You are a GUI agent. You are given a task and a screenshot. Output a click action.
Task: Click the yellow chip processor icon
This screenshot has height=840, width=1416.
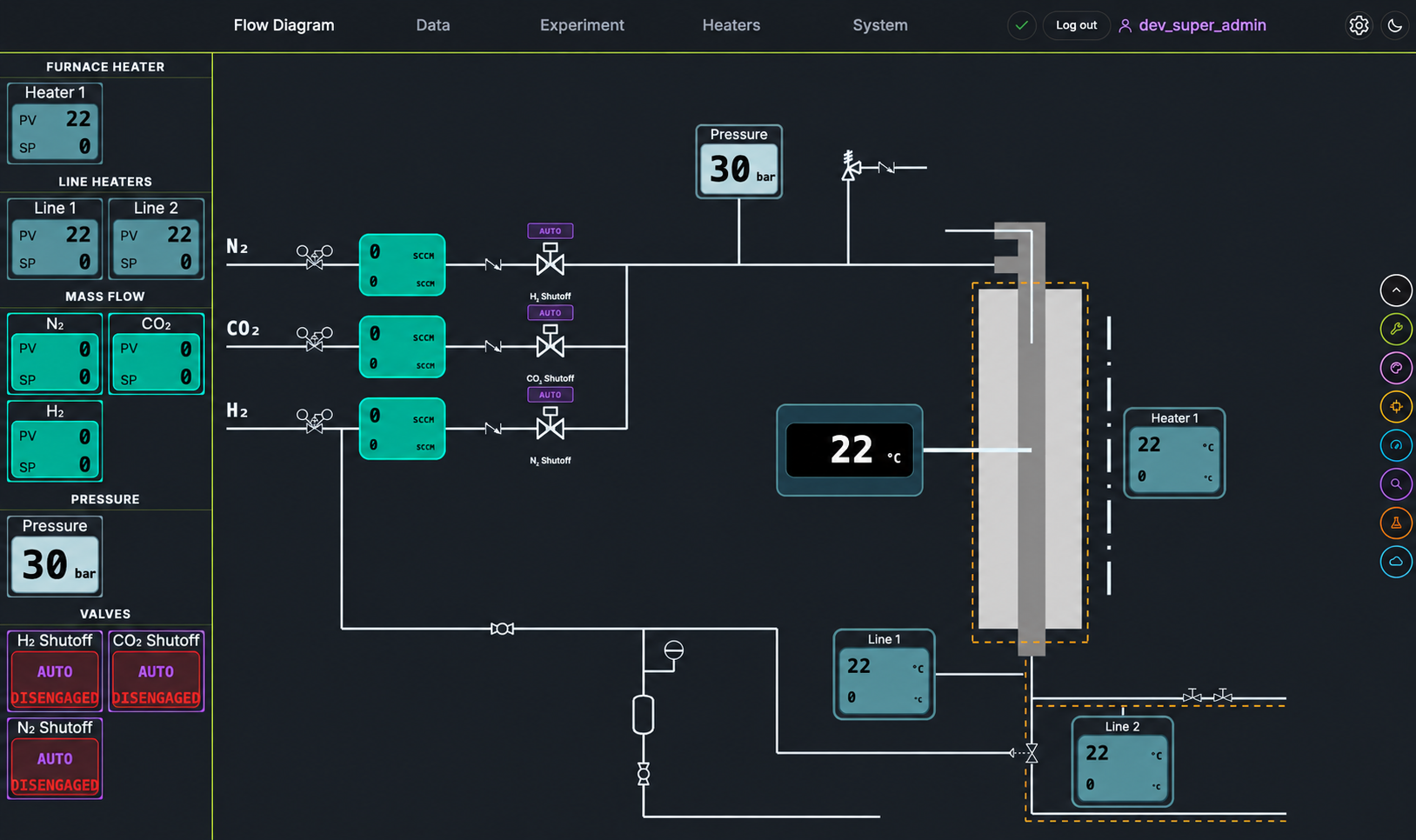tap(1396, 406)
